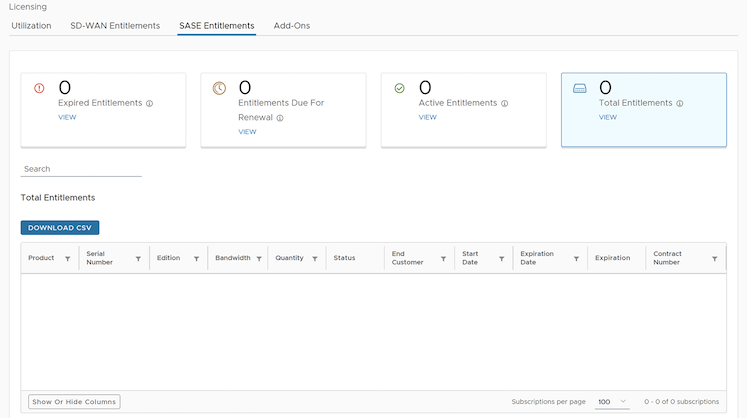Open the SD-WAN Entitlements tab
747x418 pixels.
click(115, 25)
